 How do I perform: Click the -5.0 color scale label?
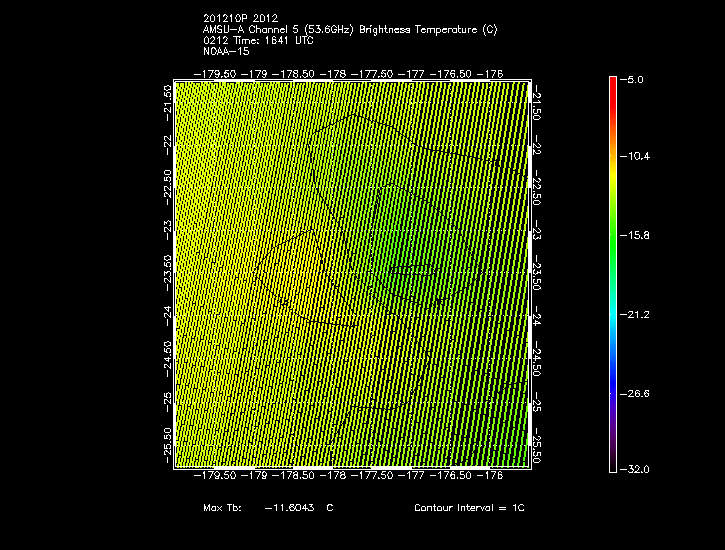635,78
